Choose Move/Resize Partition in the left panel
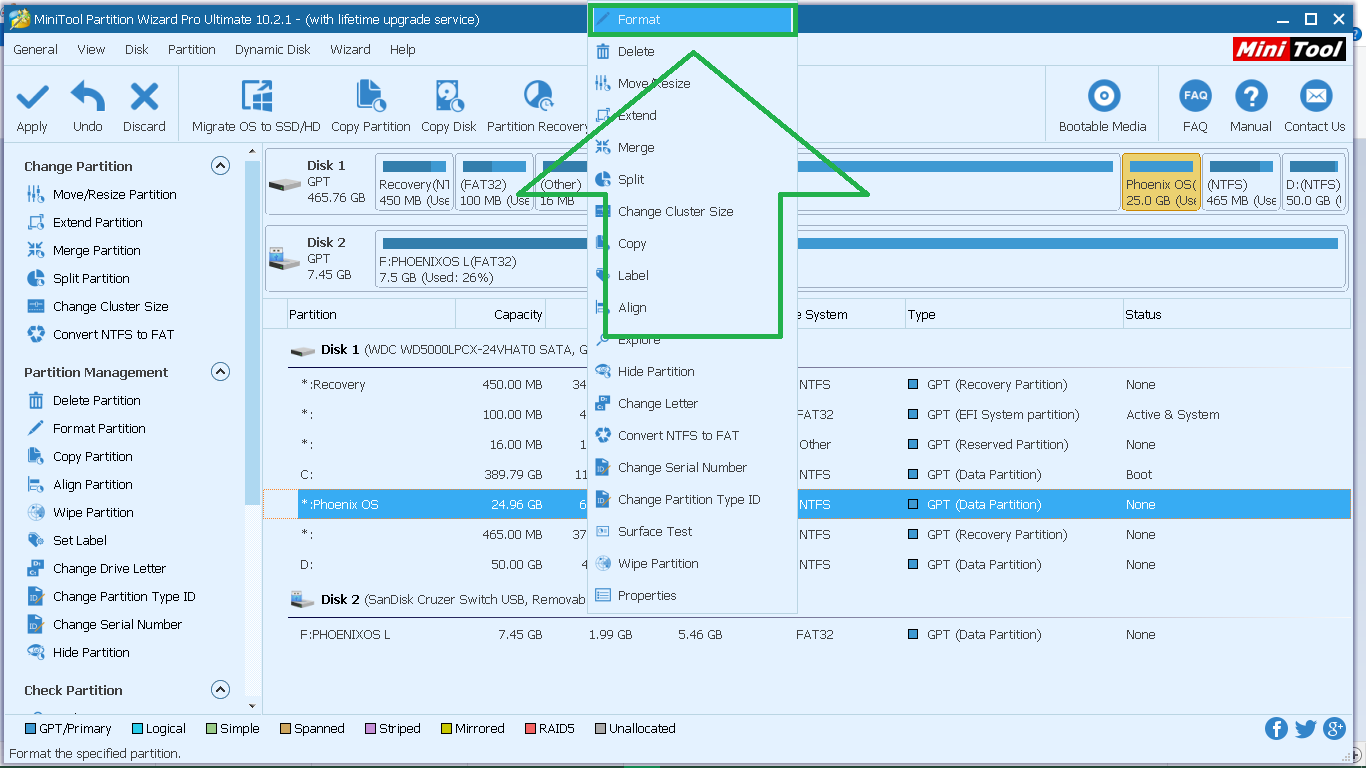 point(114,195)
